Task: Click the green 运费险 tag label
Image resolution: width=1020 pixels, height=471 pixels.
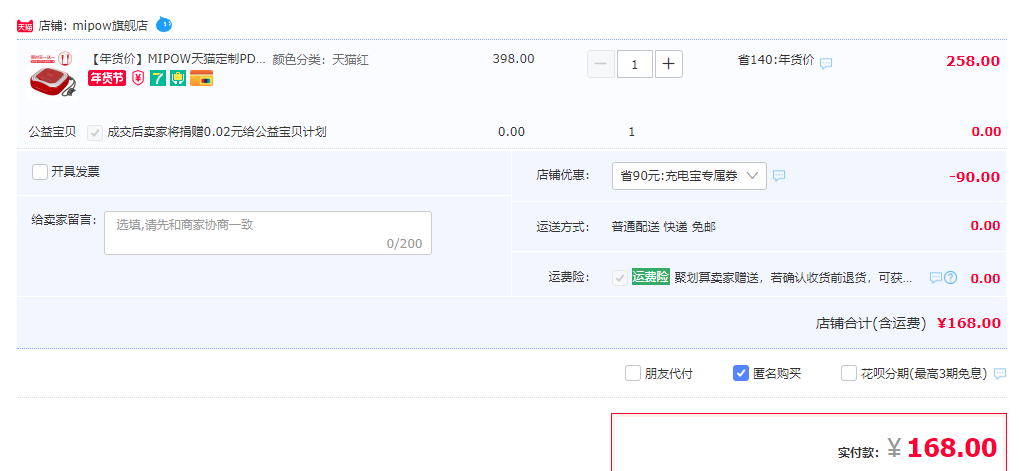Action: point(651,276)
